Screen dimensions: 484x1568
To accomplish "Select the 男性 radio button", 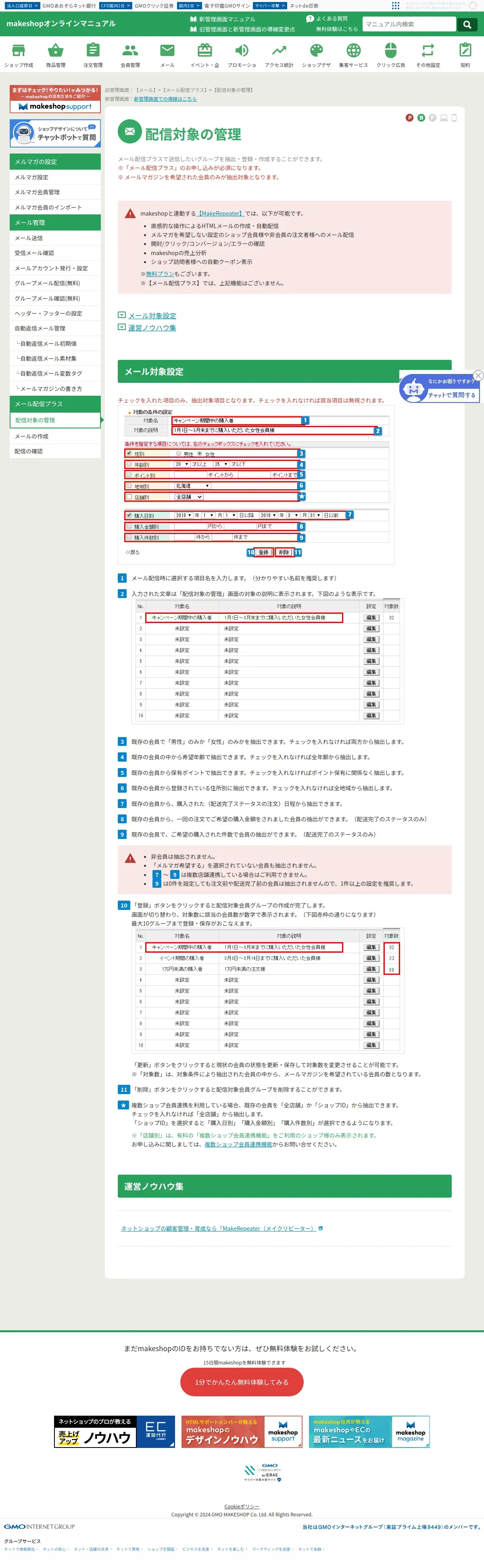I will point(179,453).
